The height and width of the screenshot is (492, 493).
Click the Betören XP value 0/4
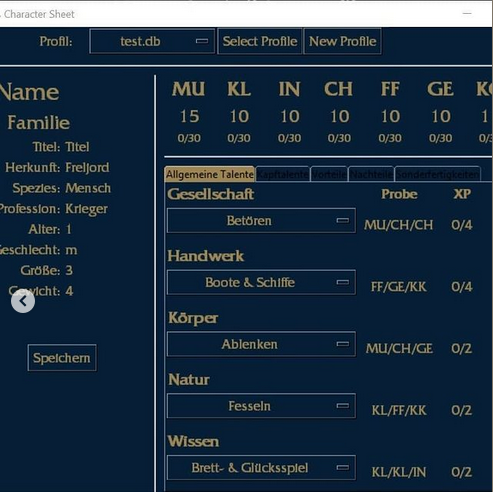click(462, 225)
